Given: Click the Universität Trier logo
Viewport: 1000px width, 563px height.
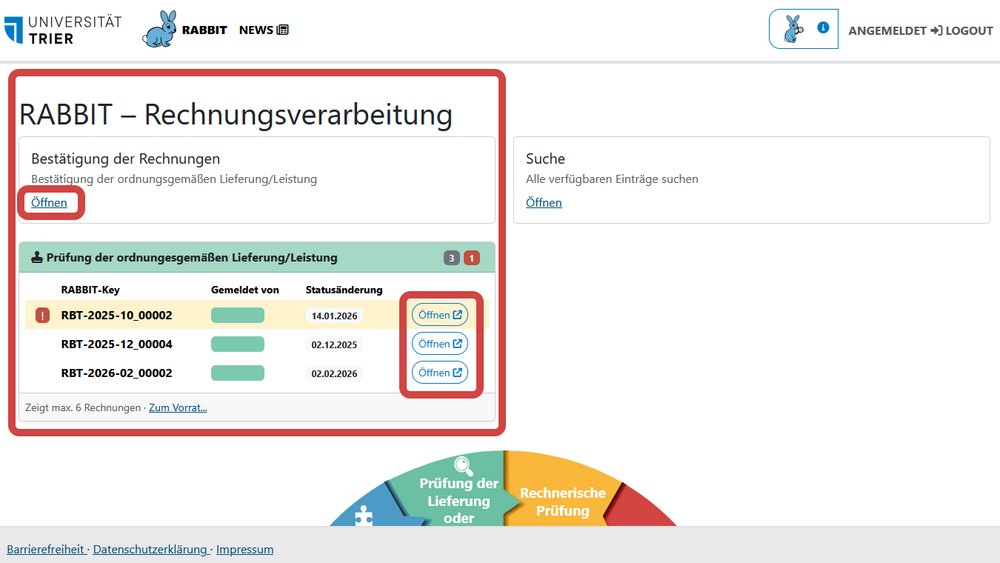Looking at the screenshot, I should tap(62, 30).
